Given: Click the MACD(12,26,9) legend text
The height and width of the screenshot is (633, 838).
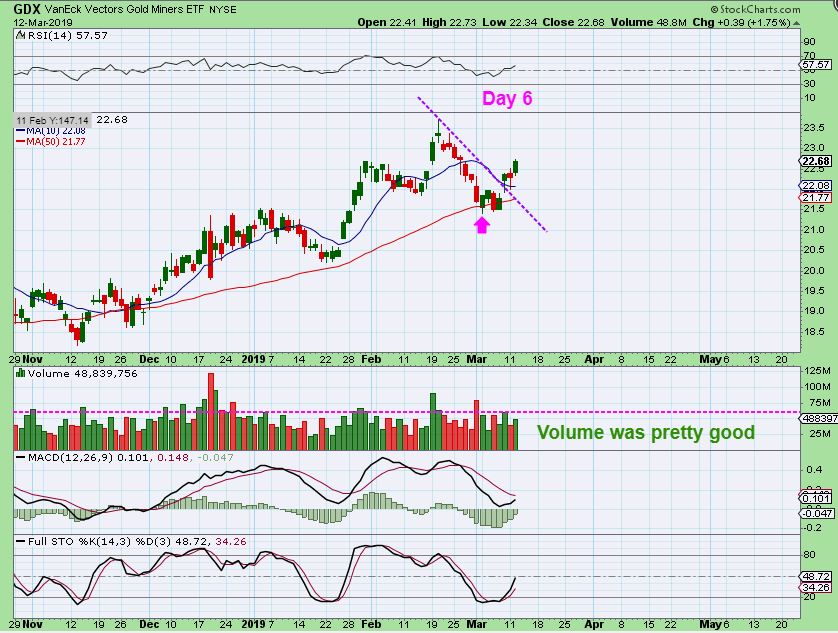Looking at the screenshot, I should tap(71, 458).
